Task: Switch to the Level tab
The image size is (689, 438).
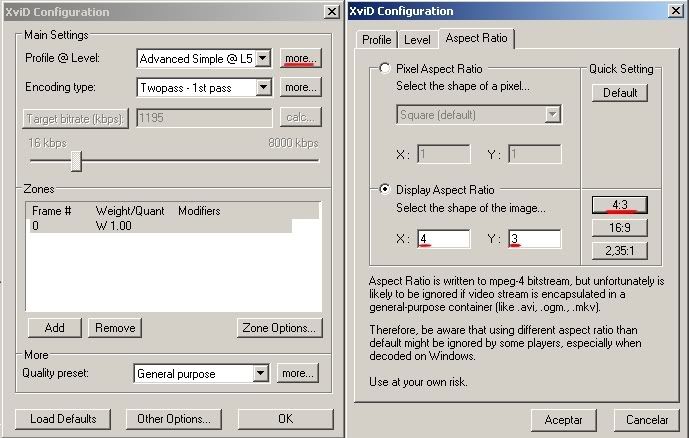Action: 417,40
